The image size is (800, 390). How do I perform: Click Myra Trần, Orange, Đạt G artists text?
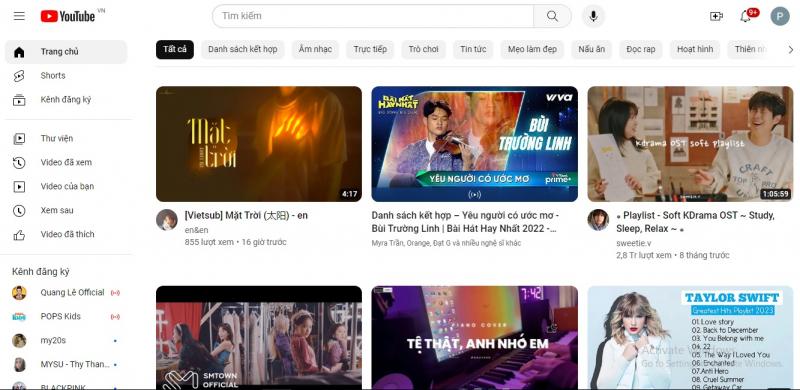pyautogui.click(x=446, y=243)
